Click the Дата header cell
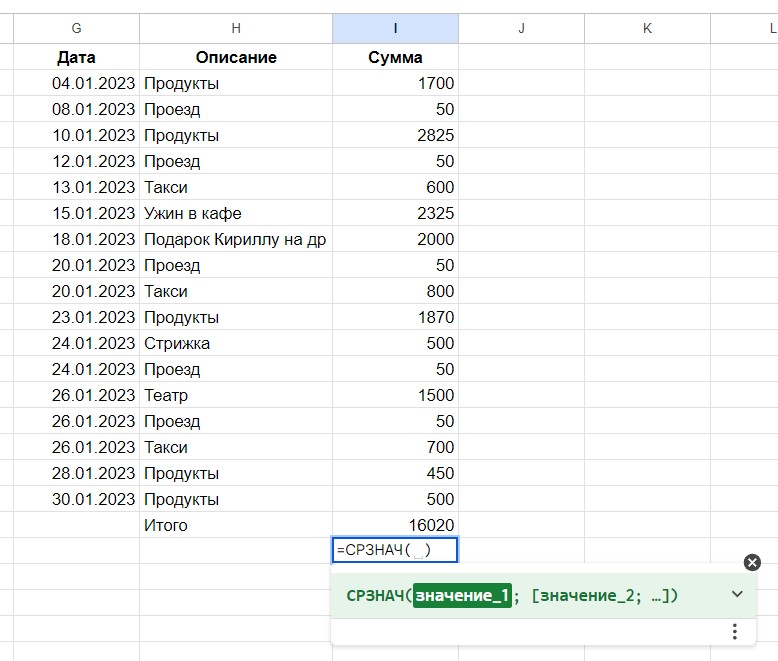Screen dimensions: 778x661 (77, 57)
